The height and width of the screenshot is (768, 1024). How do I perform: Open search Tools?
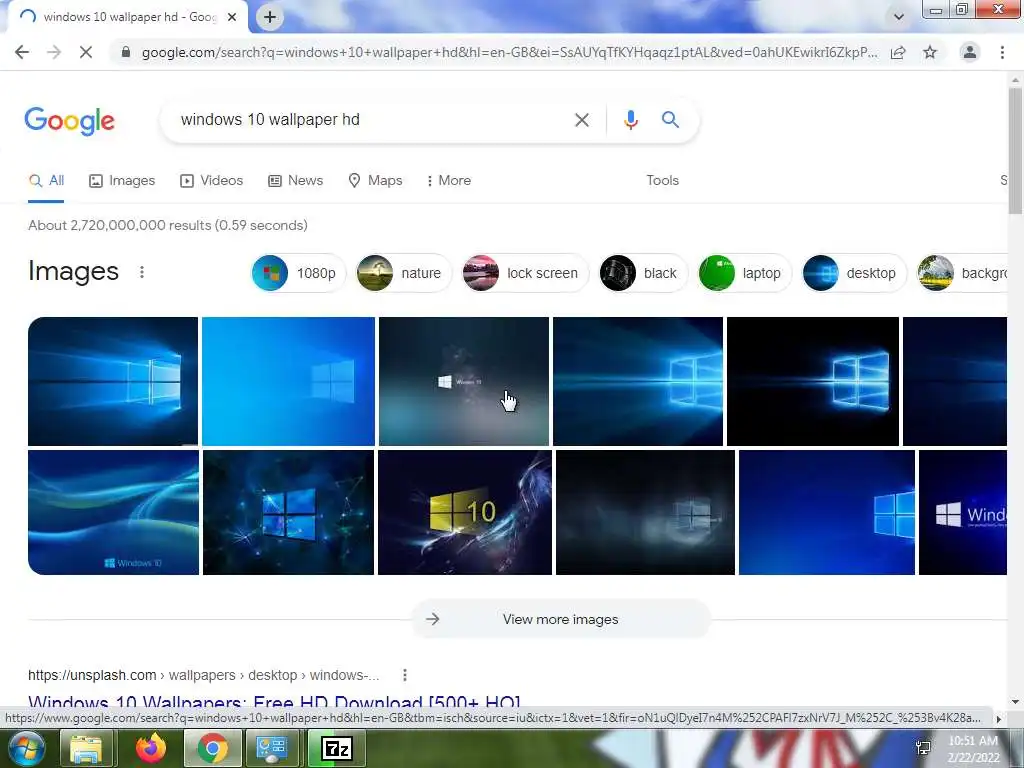(662, 181)
